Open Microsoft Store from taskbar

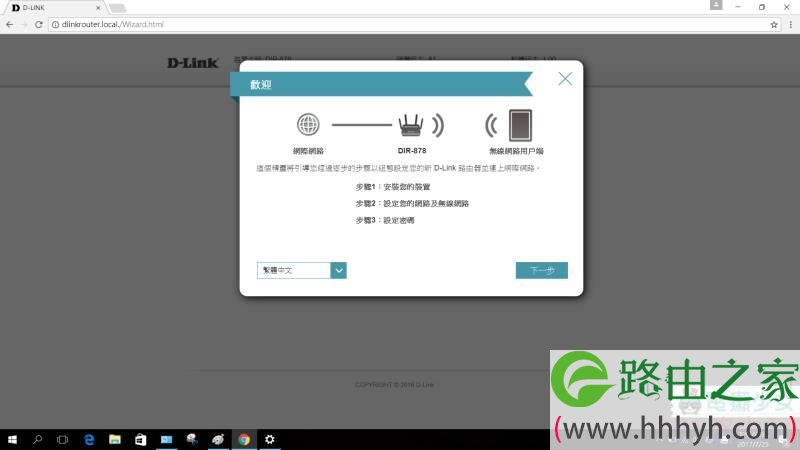pos(140,439)
